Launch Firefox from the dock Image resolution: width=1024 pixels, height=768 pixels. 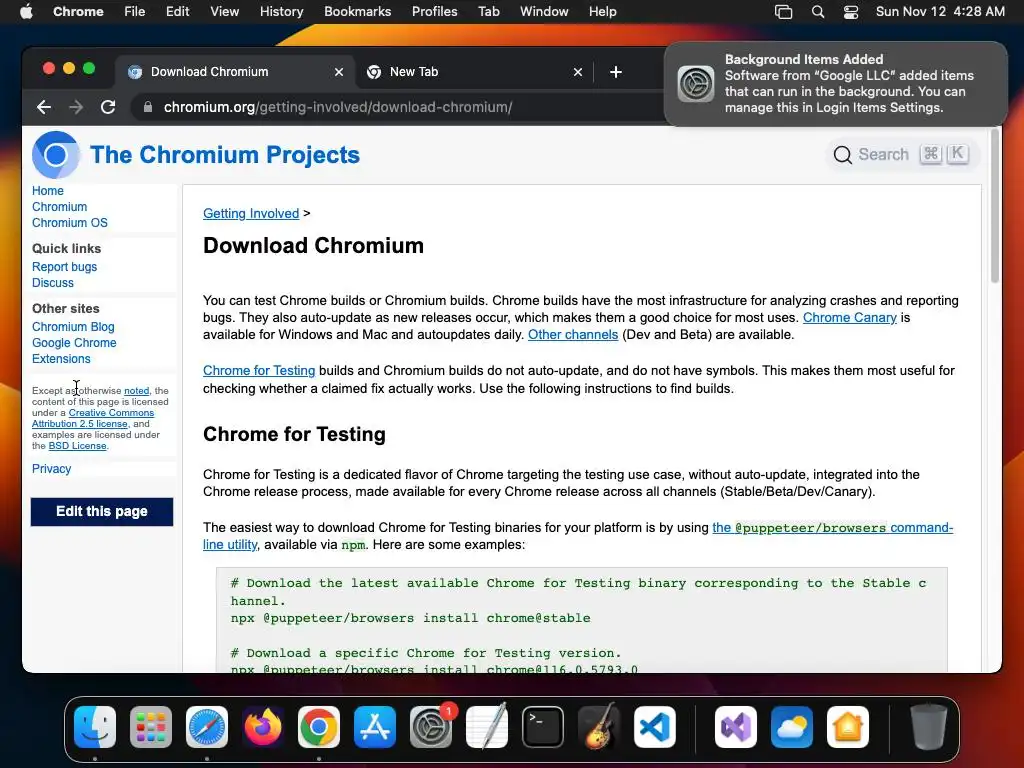[263, 727]
